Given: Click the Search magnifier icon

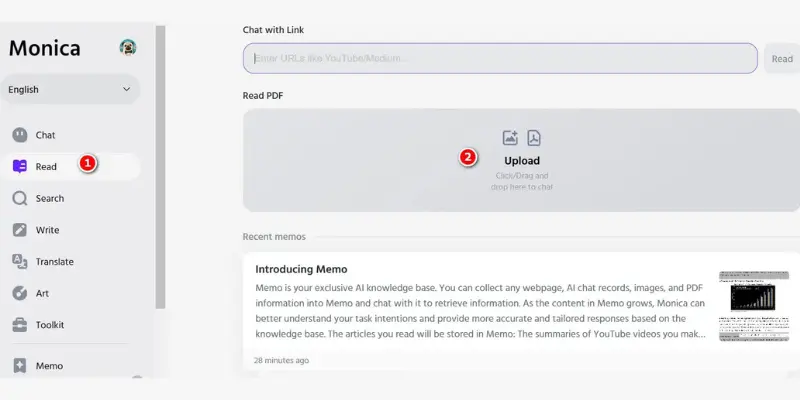Looking at the screenshot, I should click(x=19, y=198).
